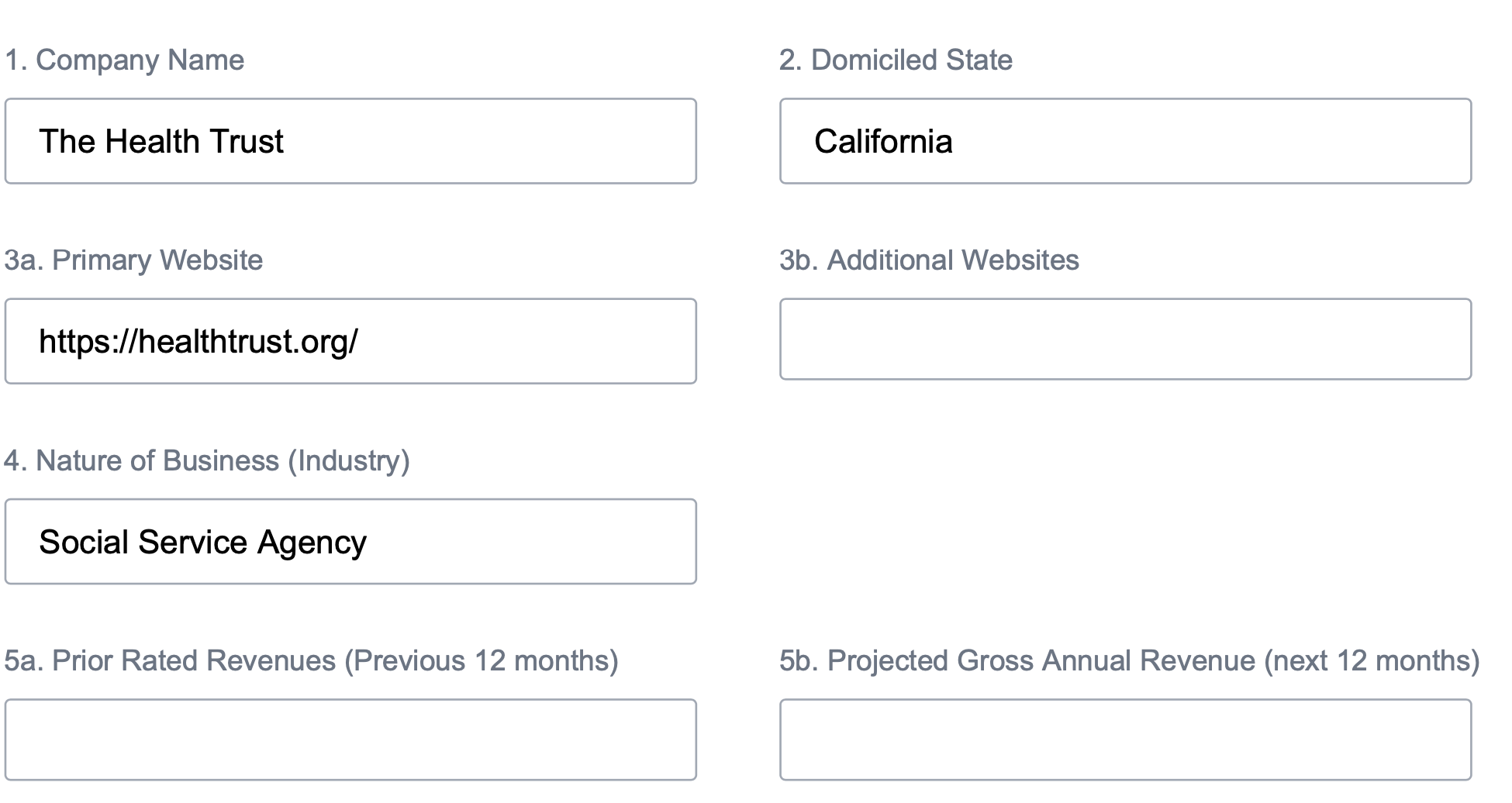Click the 'California' text entry
The height and width of the screenshot is (803, 1512).
pyautogui.click(x=883, y=142)
